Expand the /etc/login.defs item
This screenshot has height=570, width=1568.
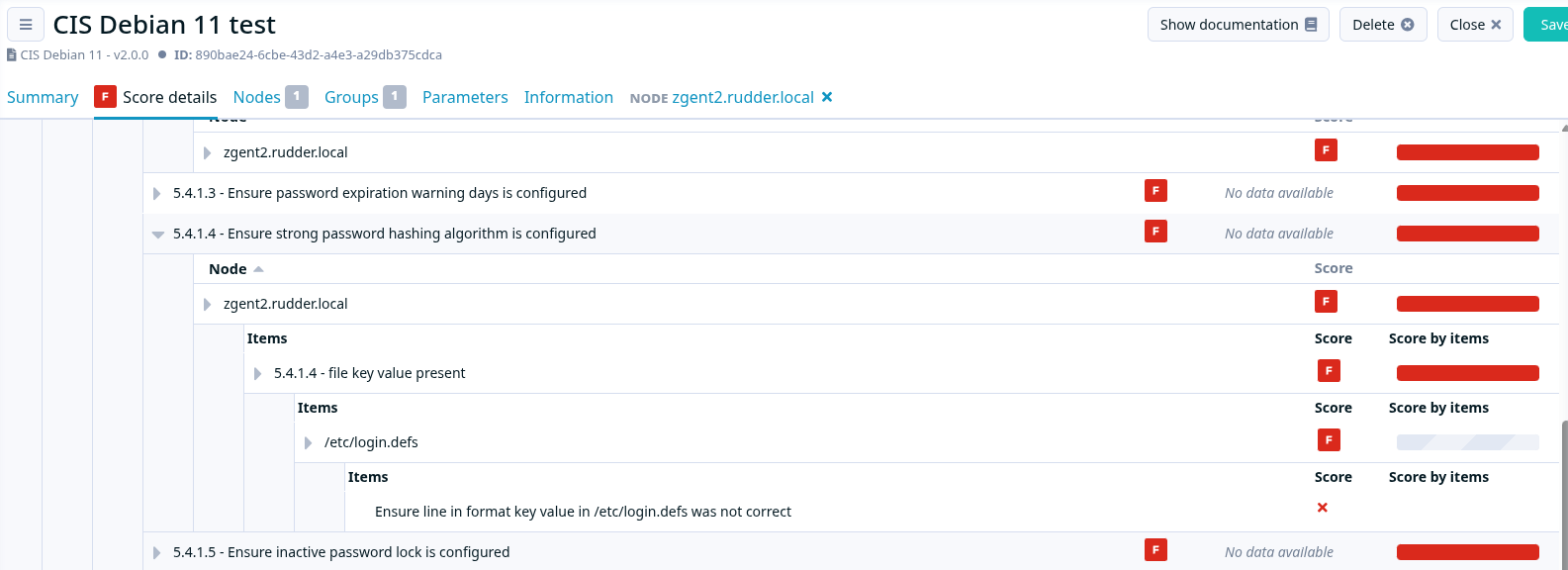click(x=308, y=443)
